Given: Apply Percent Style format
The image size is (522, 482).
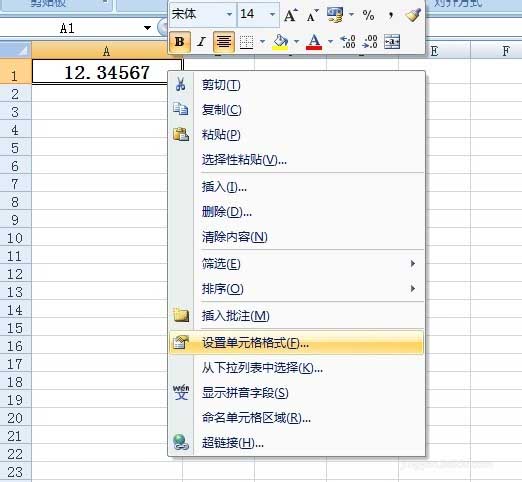Looking at the screenshot, I should 368,15.
